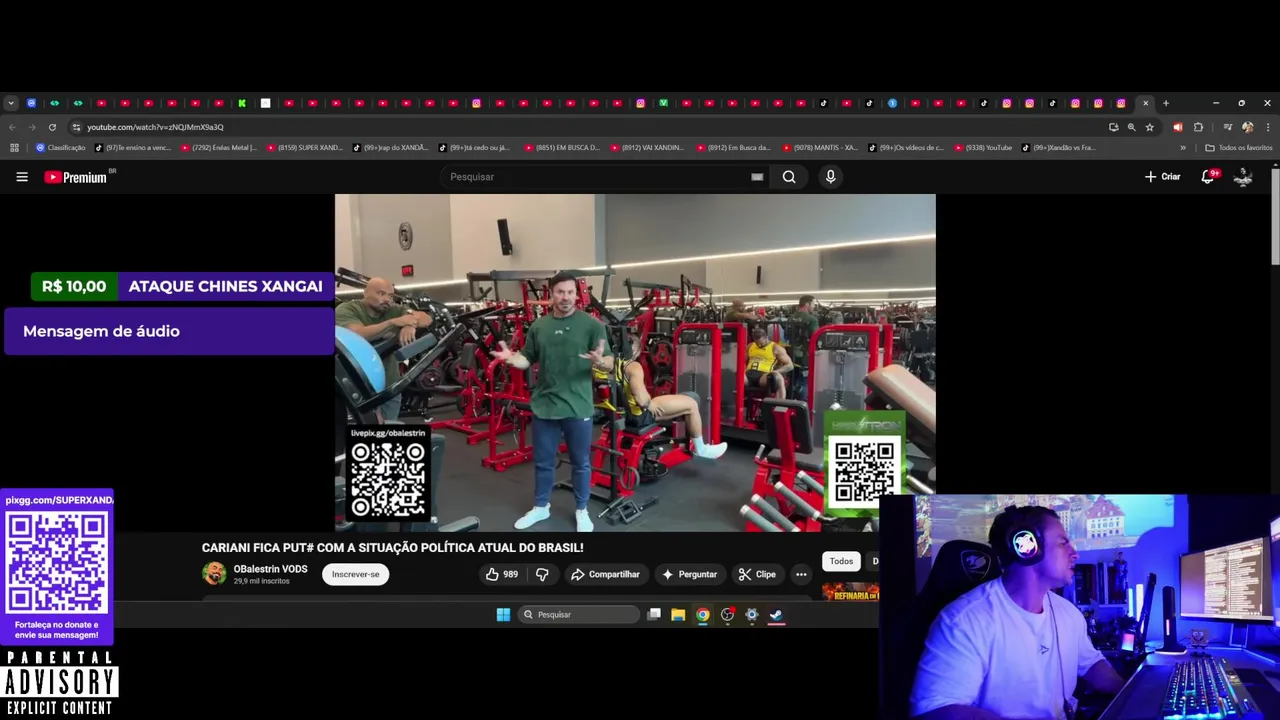Switch to the first Instagram tab
Screen dimensions: 1280x720
[477, 103]
